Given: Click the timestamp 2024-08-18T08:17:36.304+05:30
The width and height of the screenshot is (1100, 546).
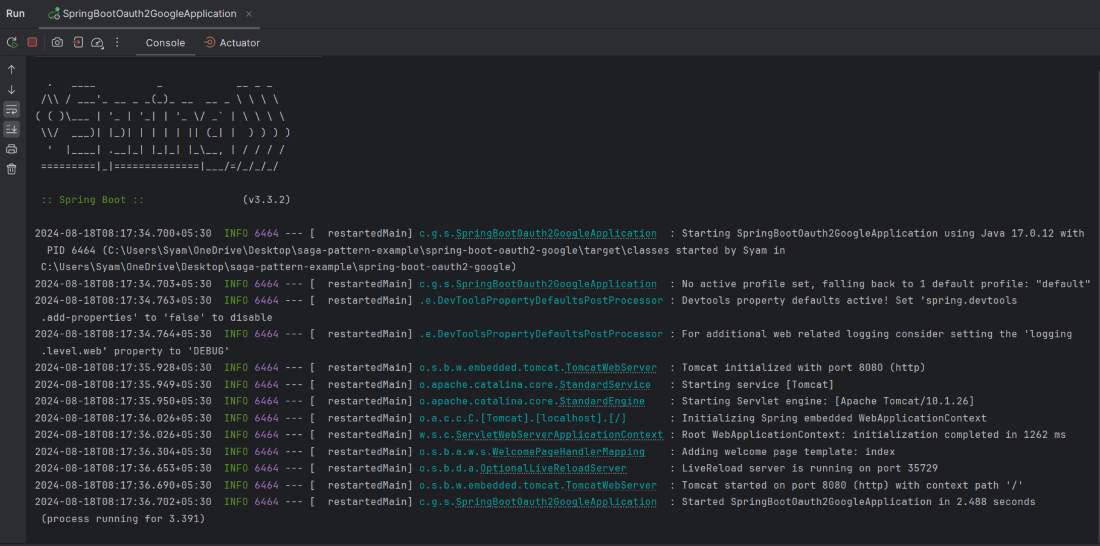Looking at the screenshot, I should point(123,452).
